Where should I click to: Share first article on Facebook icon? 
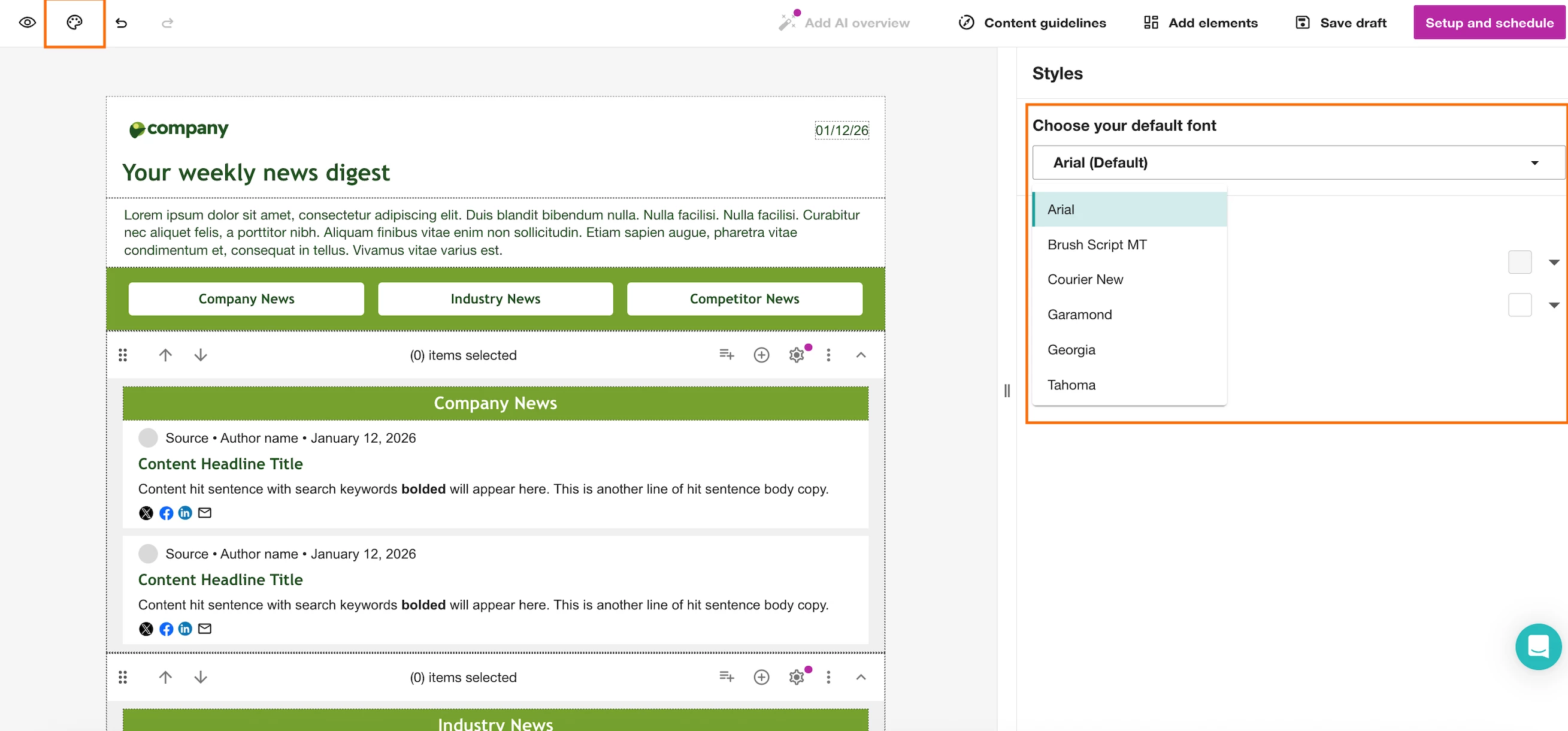pyautogui.click(x=165, y=513)
